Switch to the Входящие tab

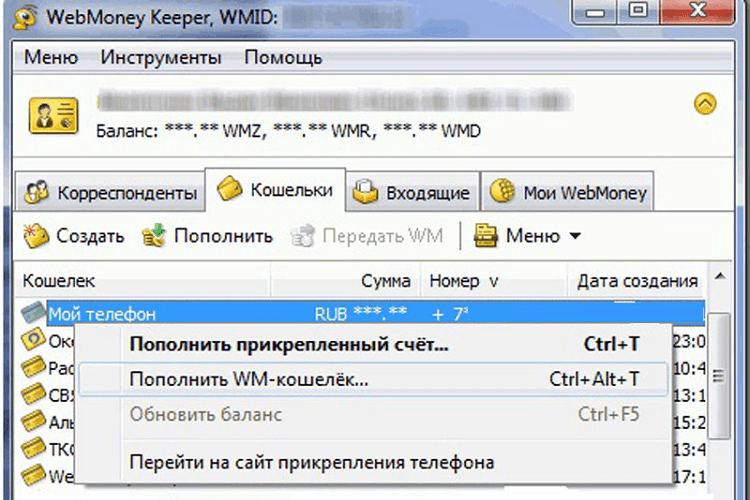[x=412, y=192]
